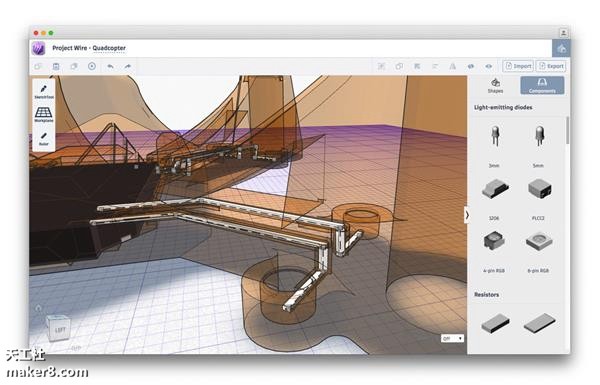Toggle visibility with the eye icon
The image size is (600, 385).
pyautogui.click(x=489, y=66)
